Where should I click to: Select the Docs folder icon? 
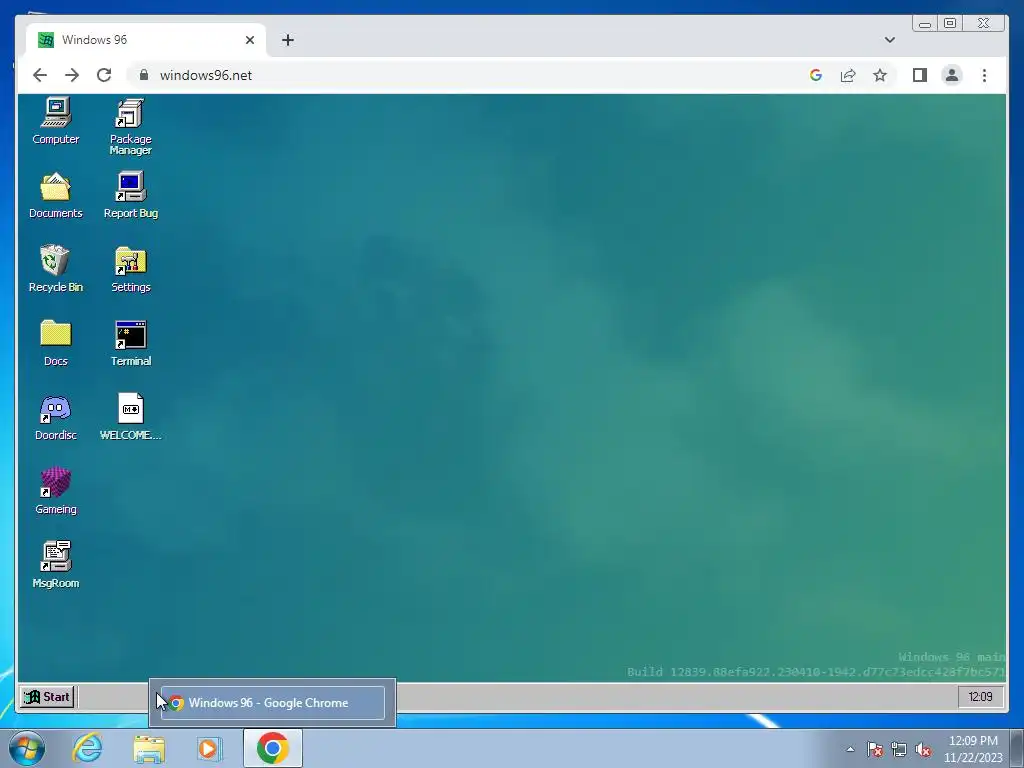pyautogui.click(x=56, y=343)
